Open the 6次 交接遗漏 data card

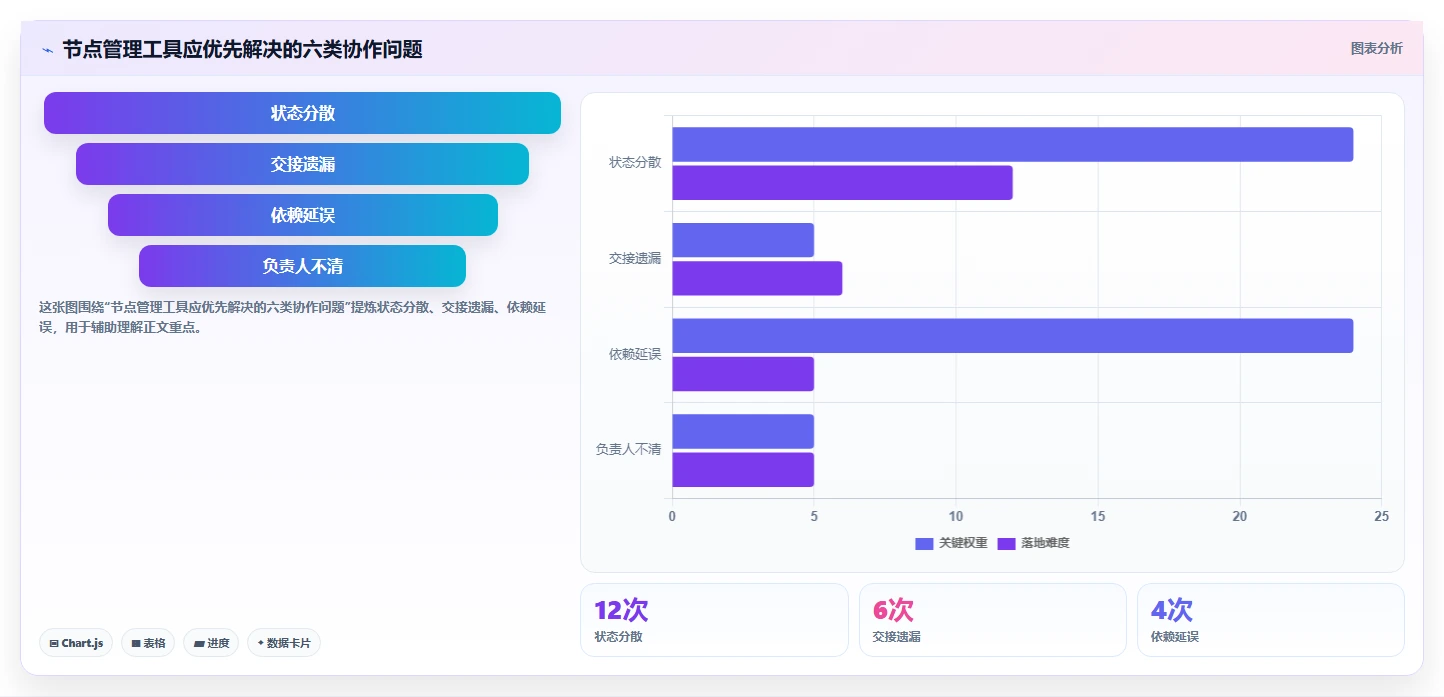click(993, 620)
